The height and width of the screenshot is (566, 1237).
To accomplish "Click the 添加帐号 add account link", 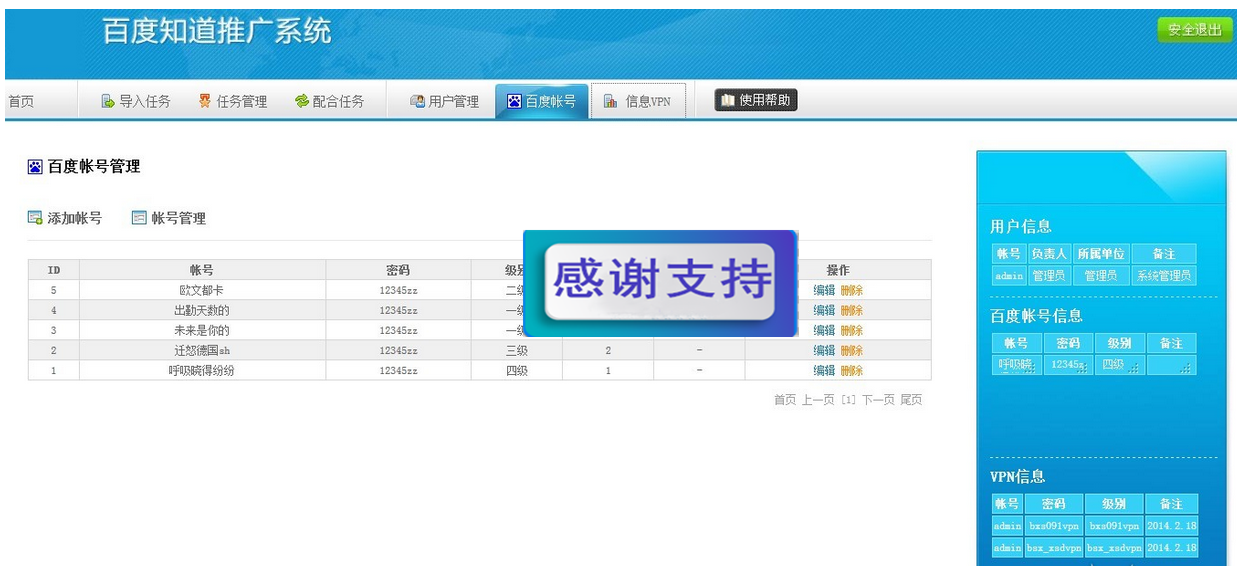I will [x=65, y=218].
